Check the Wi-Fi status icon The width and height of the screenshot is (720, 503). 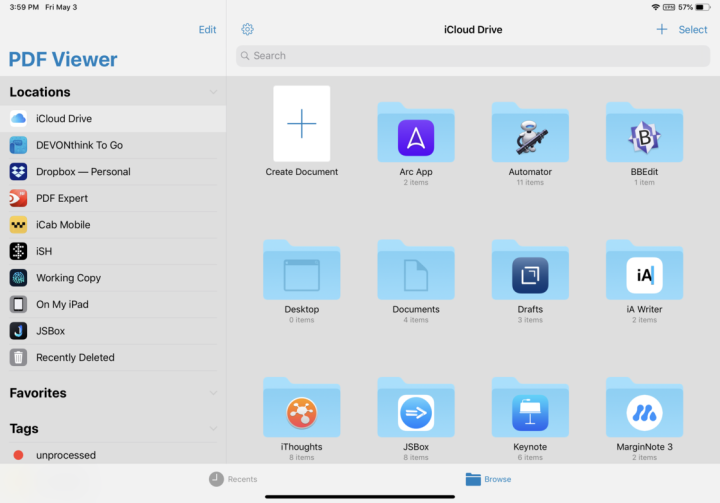pos(656,7)
